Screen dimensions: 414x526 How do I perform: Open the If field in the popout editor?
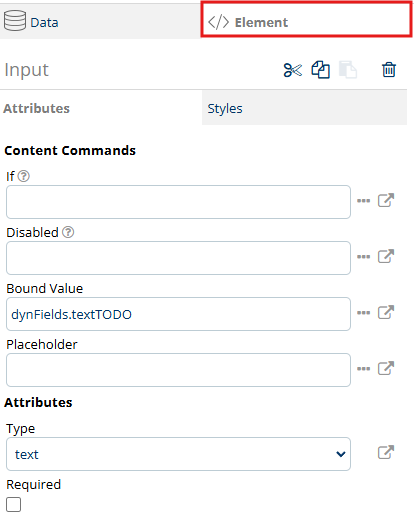pyautogui.click(x=386, y=200)
